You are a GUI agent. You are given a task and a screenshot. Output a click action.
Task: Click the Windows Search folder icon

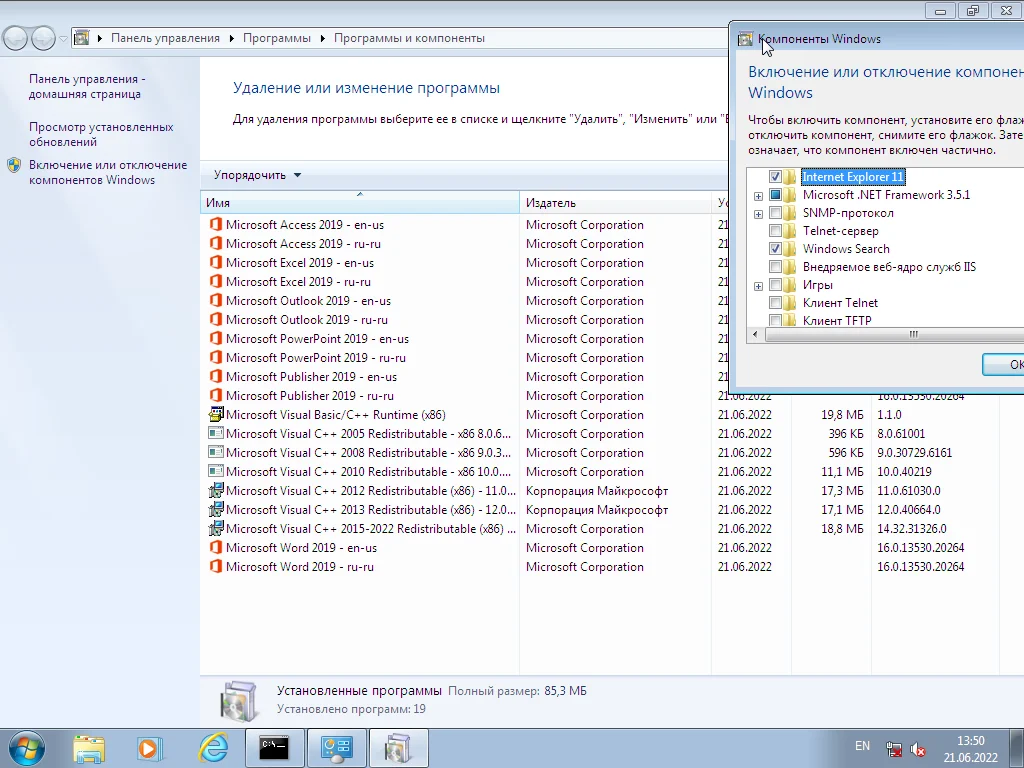coord(790,249)
